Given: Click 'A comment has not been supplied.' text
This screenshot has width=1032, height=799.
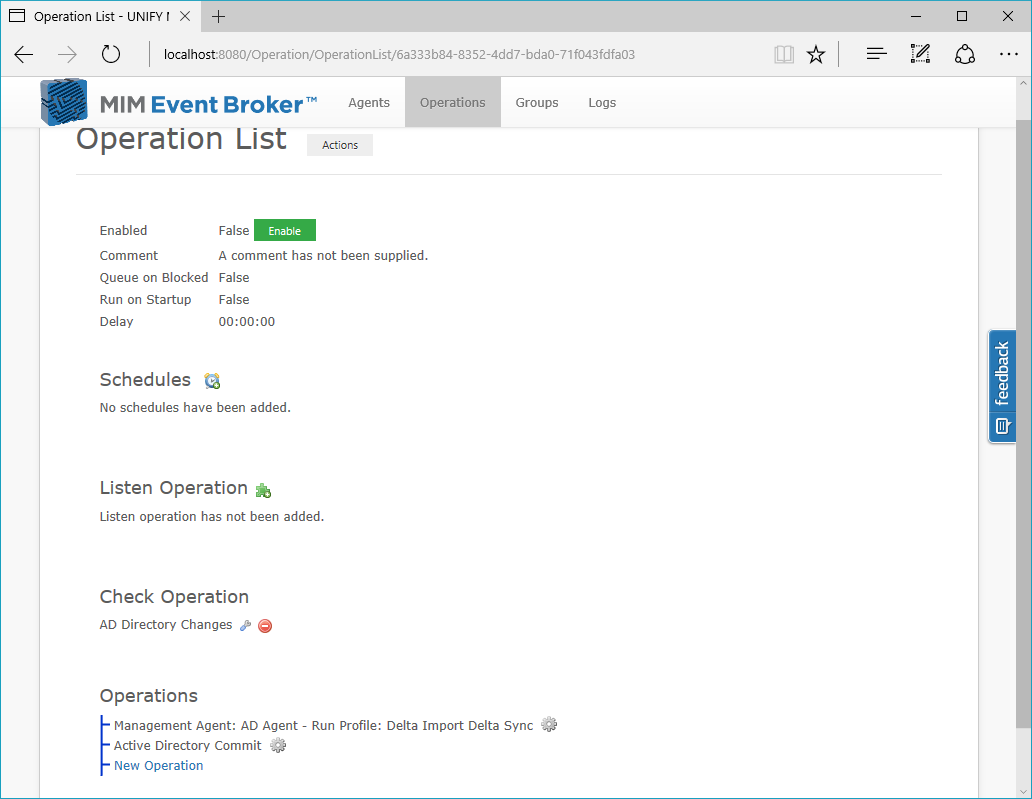Looking at the screenshot, I should [x=323, y=255].
